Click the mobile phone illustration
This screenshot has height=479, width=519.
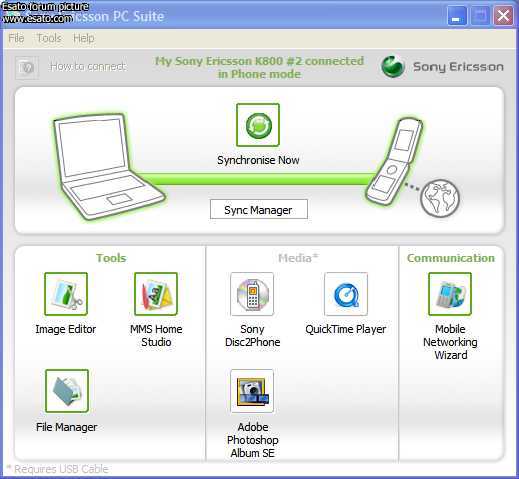393,161
